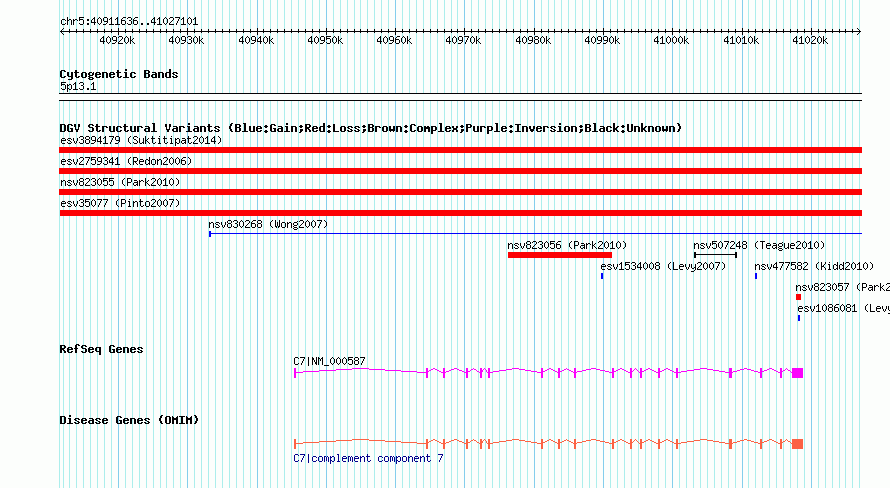The image size is (890, 488).
Task: Select the red bar beneath esv2759341 label
Action: [x=460, y=171]
